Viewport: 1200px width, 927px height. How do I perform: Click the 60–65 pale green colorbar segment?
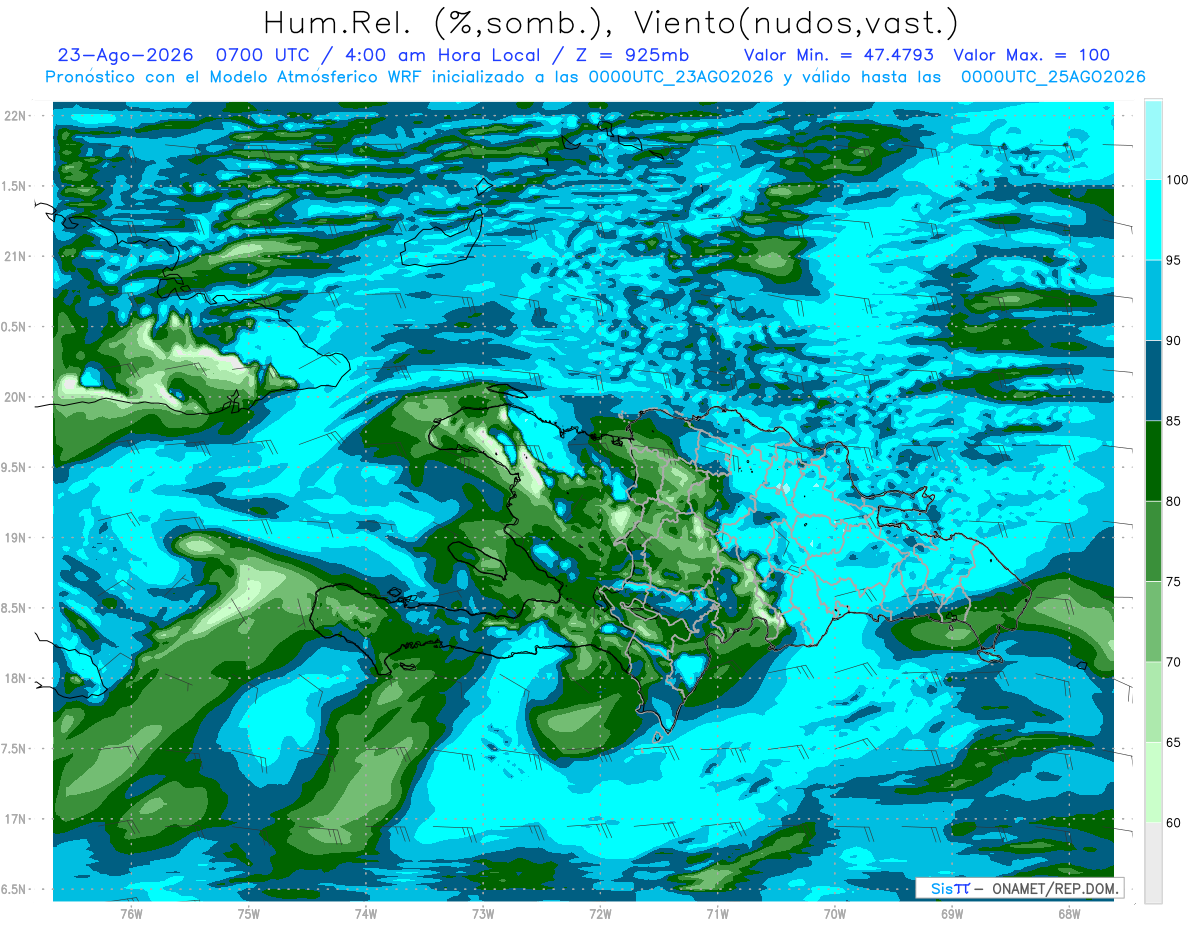tap(1153, 782)
